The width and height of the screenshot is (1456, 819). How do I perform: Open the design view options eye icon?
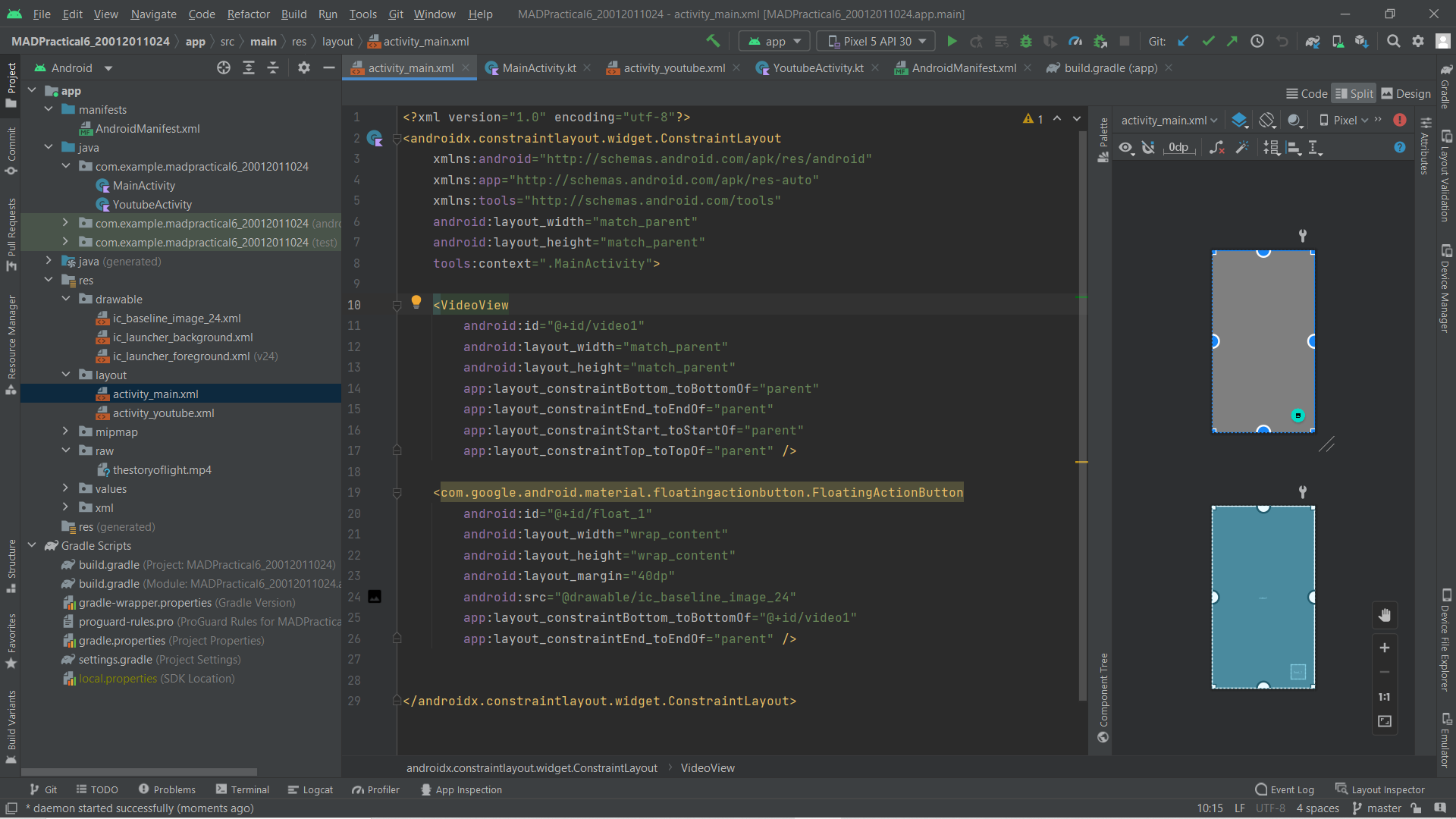click(x=1126, y=148)
